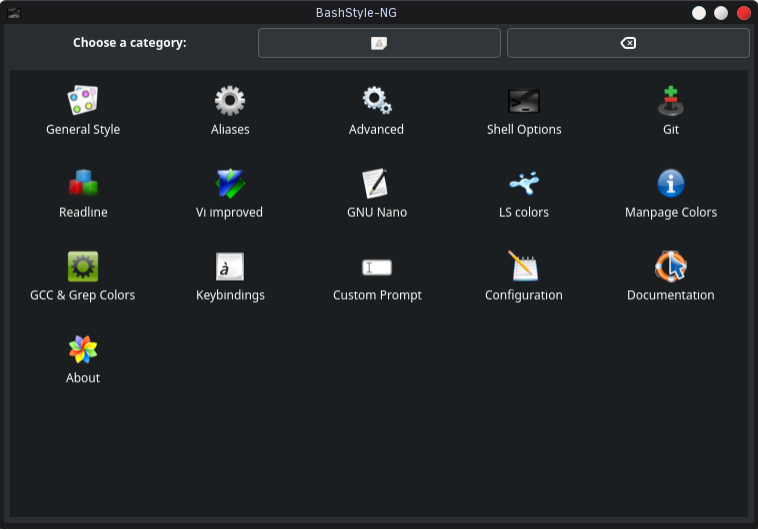Viewport: 758px width, 530px height.
Task: Open the Documentation lifebuoy icon
Action: tap(671, 266)
